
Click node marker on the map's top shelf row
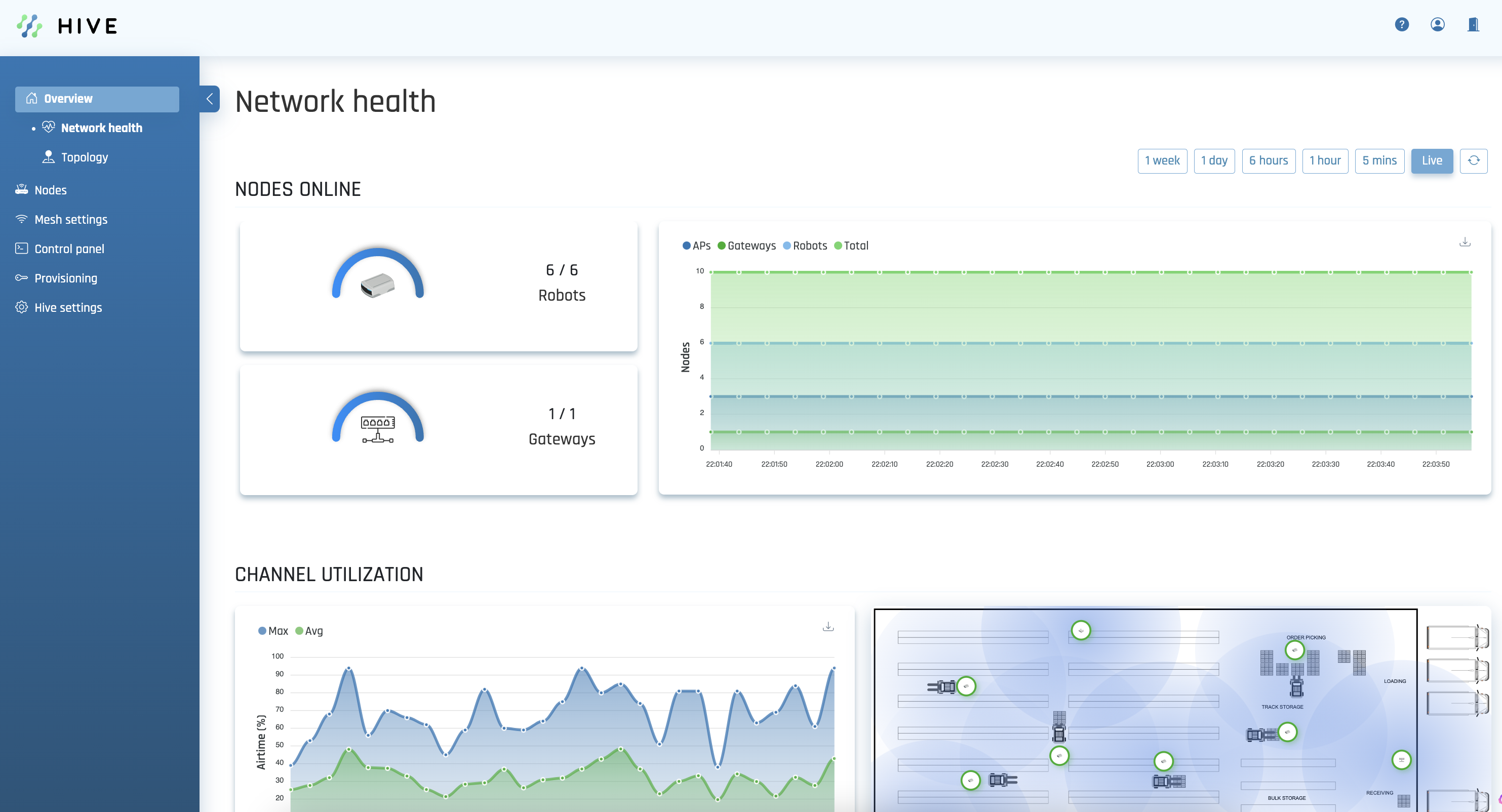(1081, 631)
